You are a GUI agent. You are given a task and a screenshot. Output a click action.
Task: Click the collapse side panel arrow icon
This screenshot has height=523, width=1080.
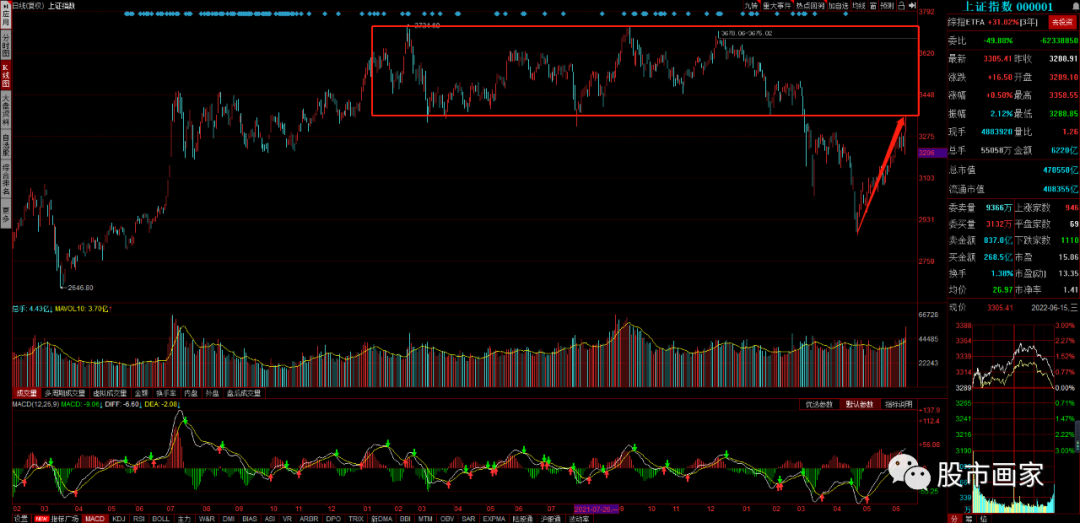coord(913,6)
